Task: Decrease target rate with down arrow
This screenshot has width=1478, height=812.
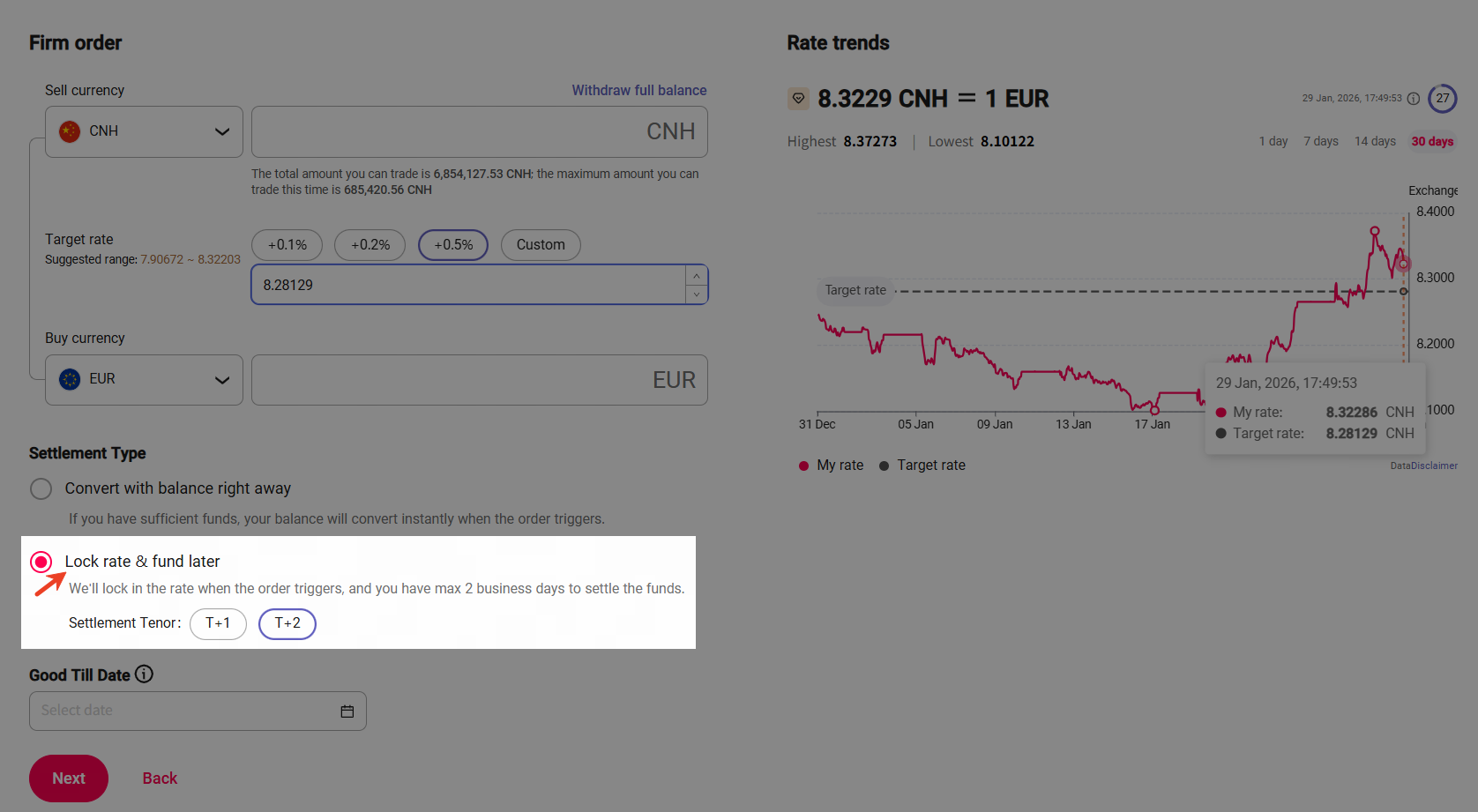Action: click(x=697, y=294)
